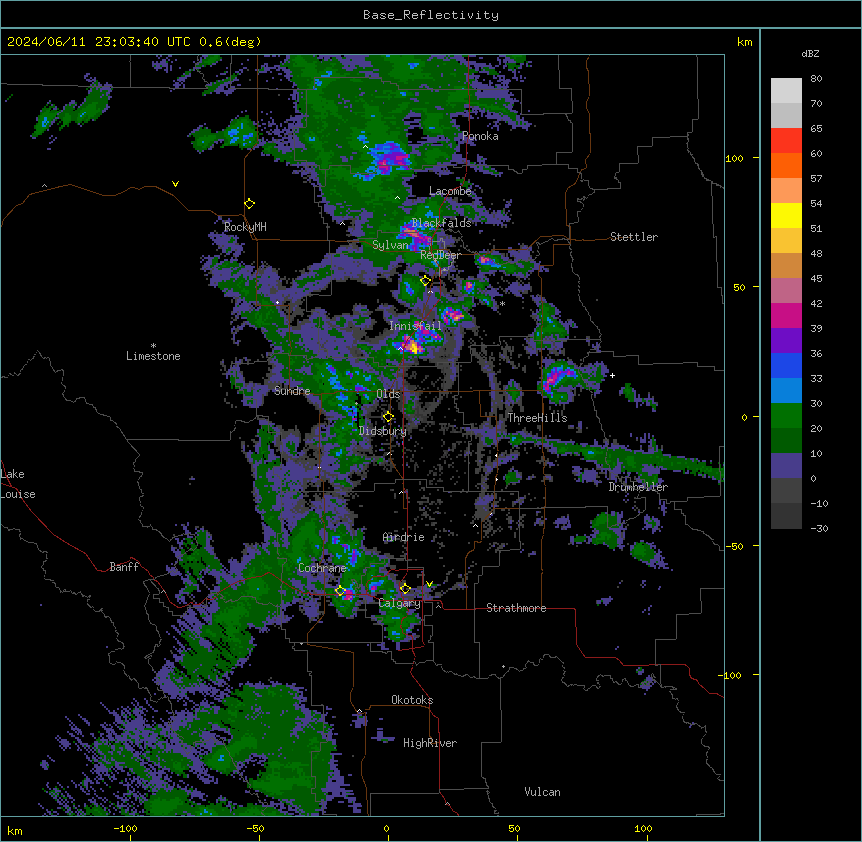Click the yellow diamond marker above Calgary

pos(405,589)
